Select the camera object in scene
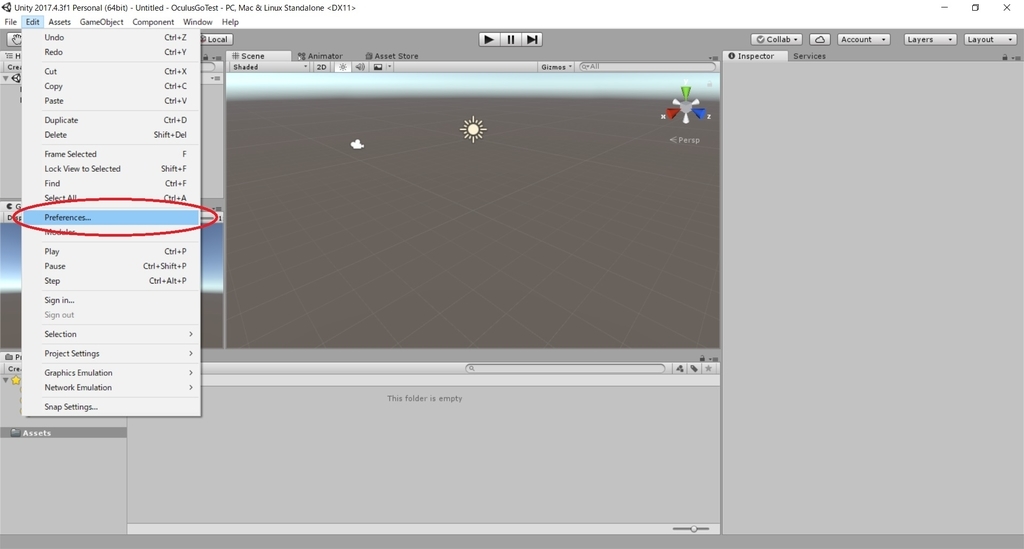 click(x=357, y=144)
